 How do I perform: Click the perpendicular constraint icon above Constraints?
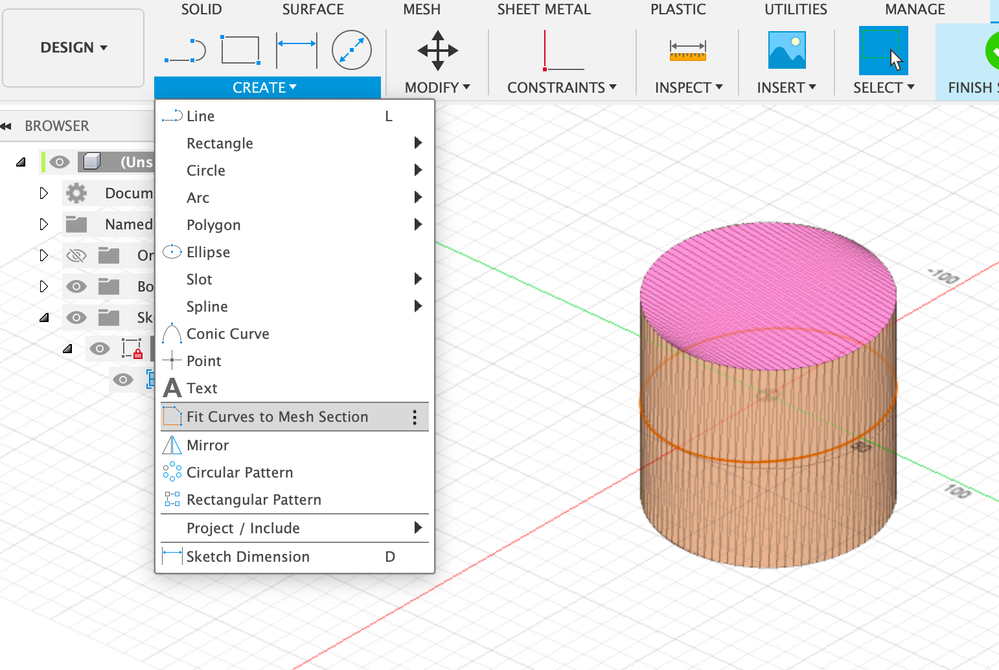(563, 50)
